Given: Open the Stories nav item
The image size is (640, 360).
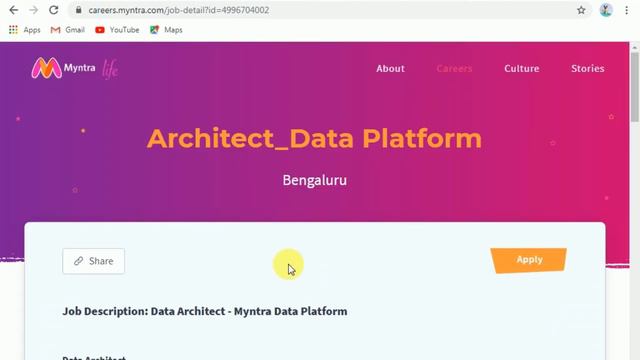Looking at the screenshot, I should (588, 69).
